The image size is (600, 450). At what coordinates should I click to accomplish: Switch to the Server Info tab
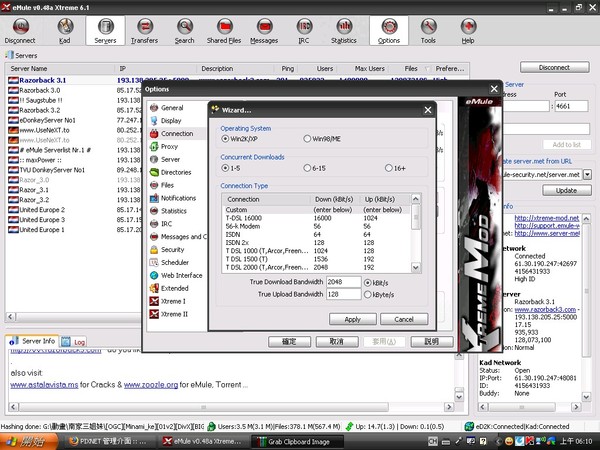click(x=33, y=341)
